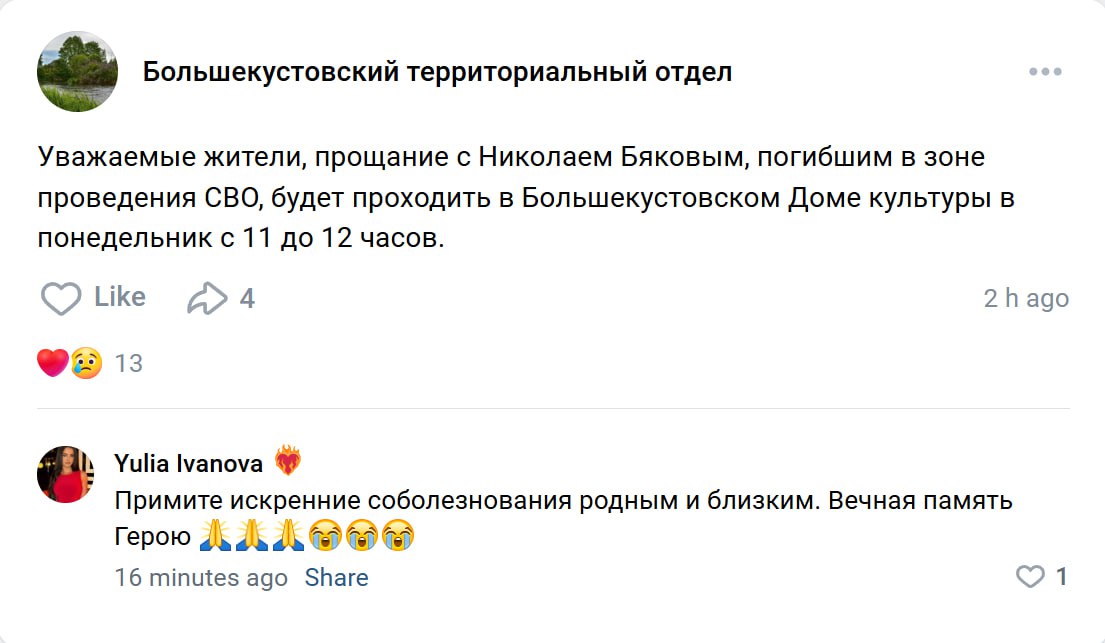Click Yulia Ivanova's condolence comment text
Screen dimensions: 1105x643
[x=563, y=501]
